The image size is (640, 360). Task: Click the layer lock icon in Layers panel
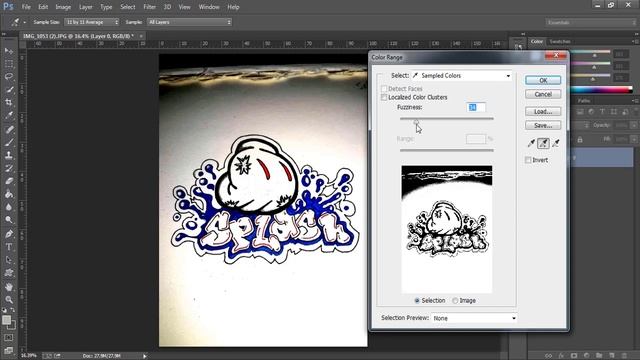point(580,140)
